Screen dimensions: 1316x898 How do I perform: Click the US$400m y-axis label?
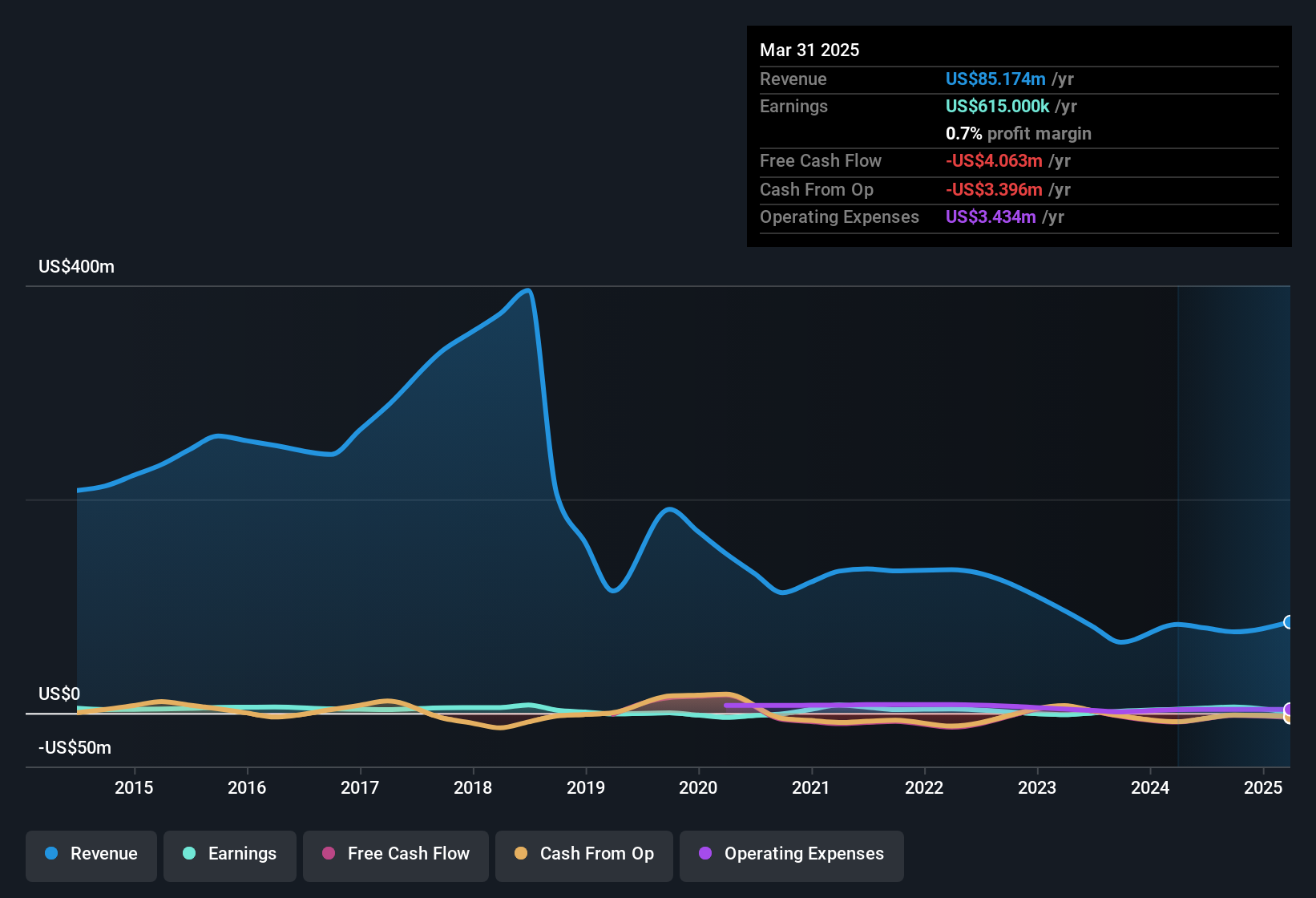[x=76, y=267]
